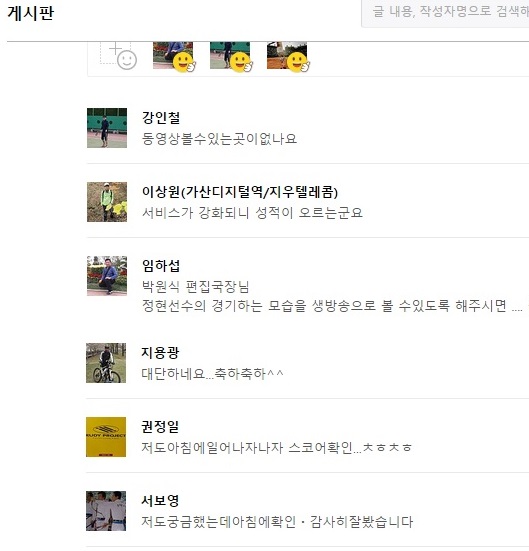
Task: Open 권정일's yellow Rudy Project avatar
Action: [x=106, y=437]
